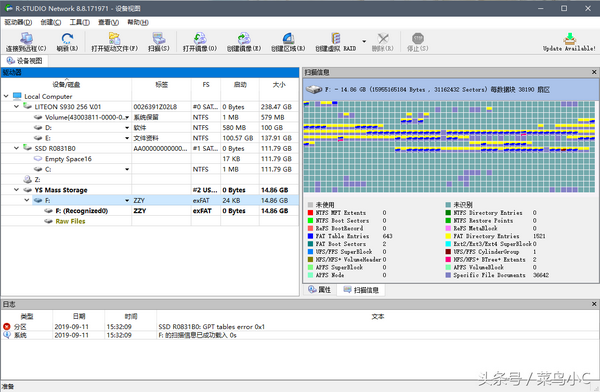Select the Empty Space16 row
The image size is (600, 392).
coord(150,159)
